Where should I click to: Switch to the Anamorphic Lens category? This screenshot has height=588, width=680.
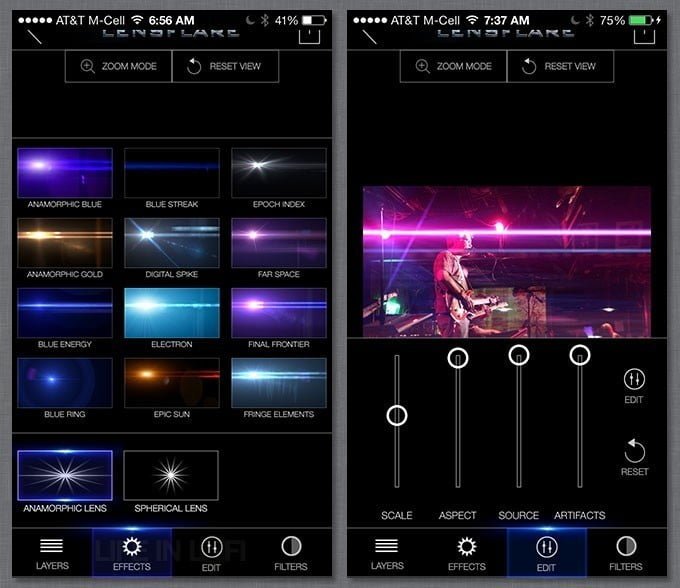click(65, 475)
